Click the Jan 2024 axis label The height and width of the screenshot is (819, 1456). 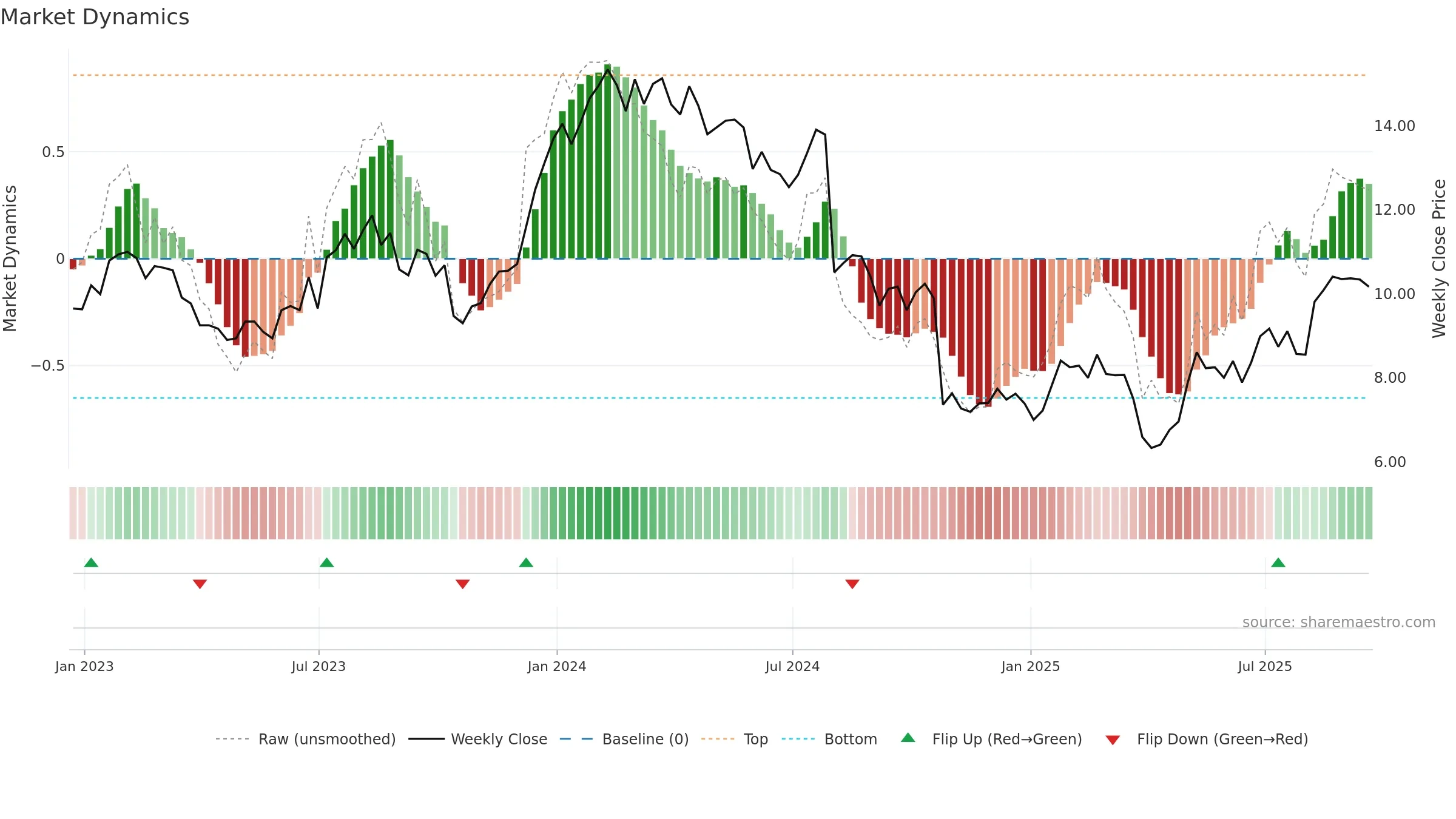(557, 666)
